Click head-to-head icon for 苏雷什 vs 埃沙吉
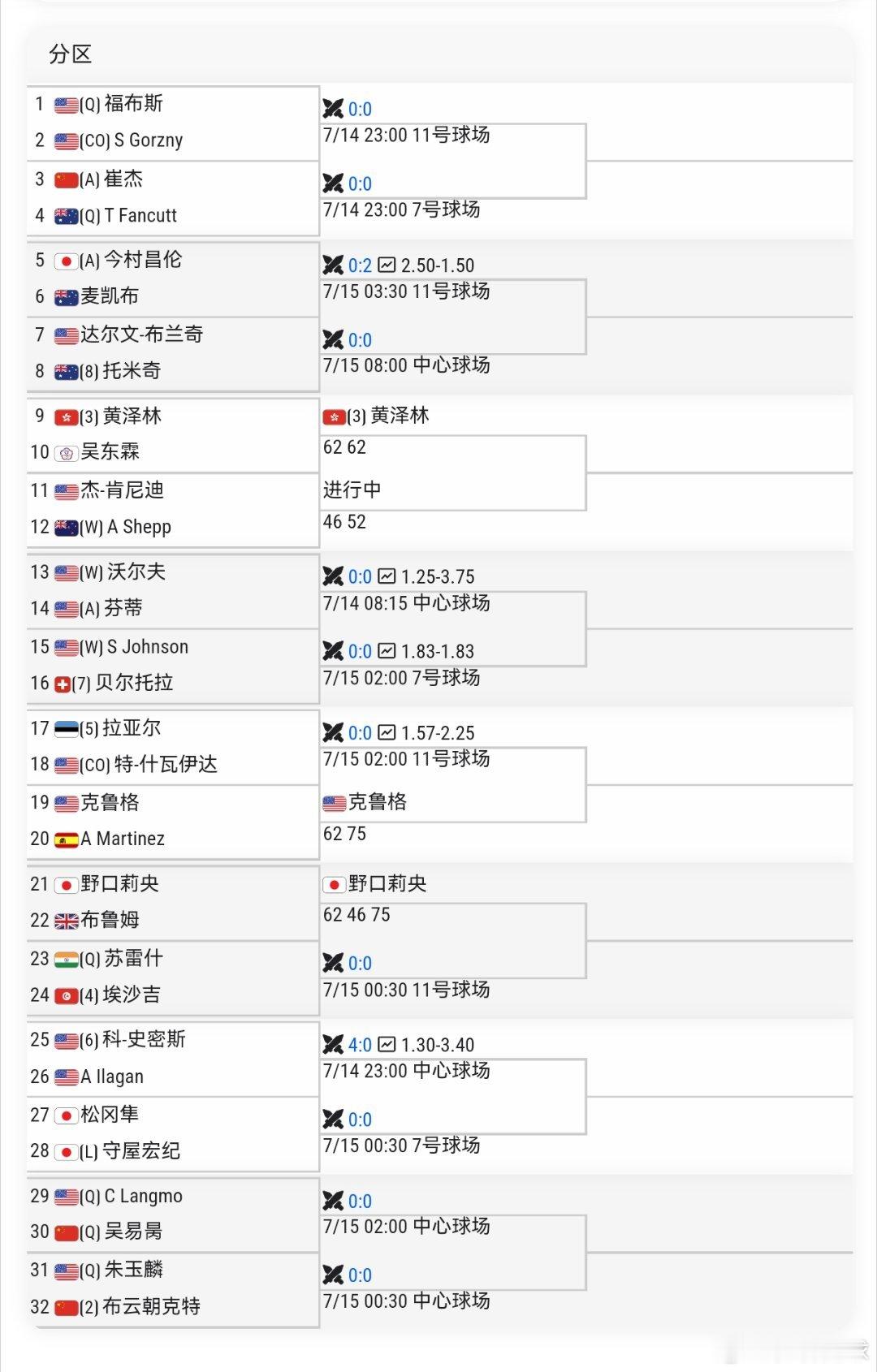 coord(333,963)
